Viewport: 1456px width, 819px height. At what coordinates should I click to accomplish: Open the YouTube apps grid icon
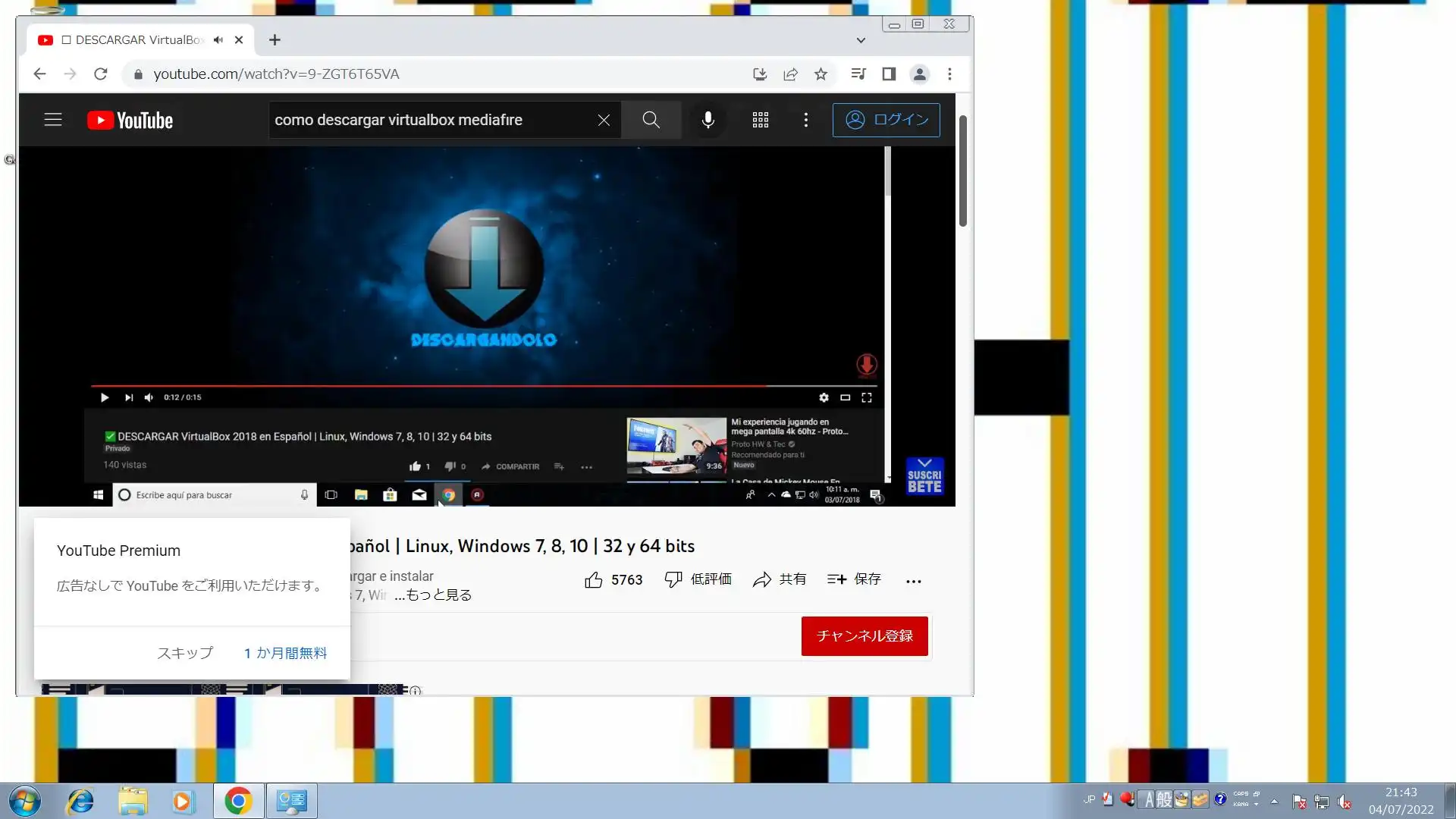click(x=760, y=120)
